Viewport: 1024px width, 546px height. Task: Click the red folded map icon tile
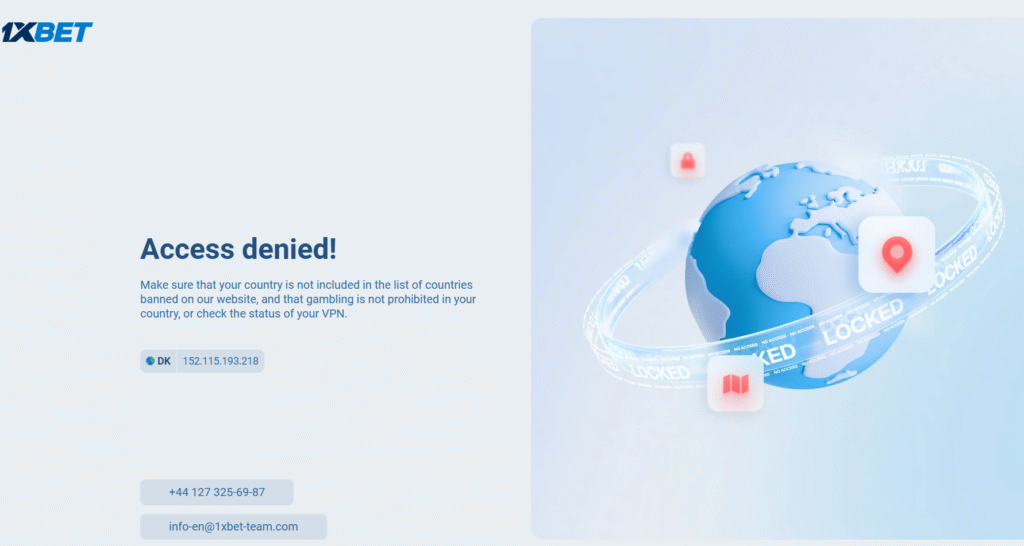pyautogui.click(x=735, y=384)
